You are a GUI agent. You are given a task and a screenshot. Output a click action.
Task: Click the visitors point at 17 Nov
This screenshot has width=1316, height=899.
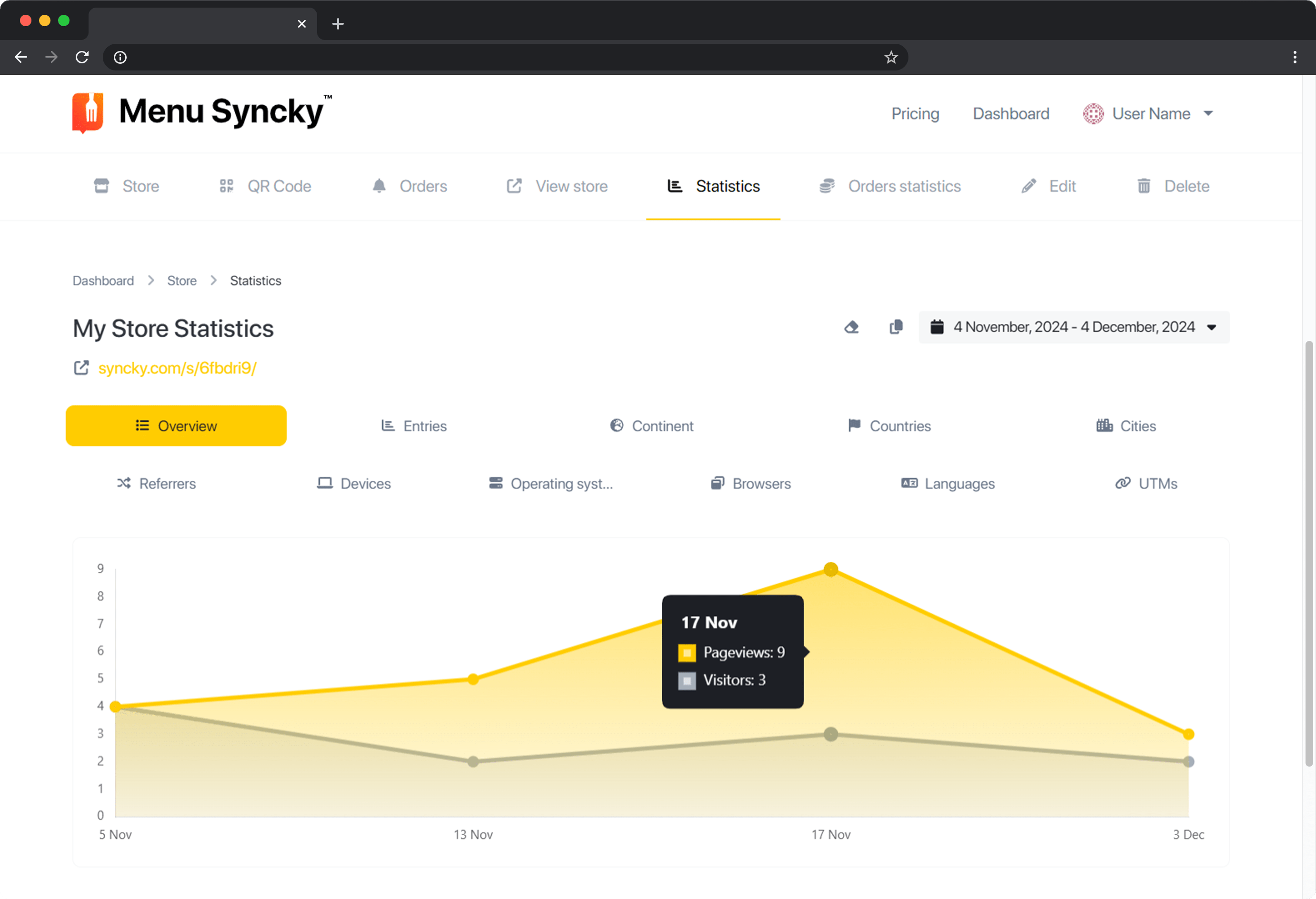(831, 734)
